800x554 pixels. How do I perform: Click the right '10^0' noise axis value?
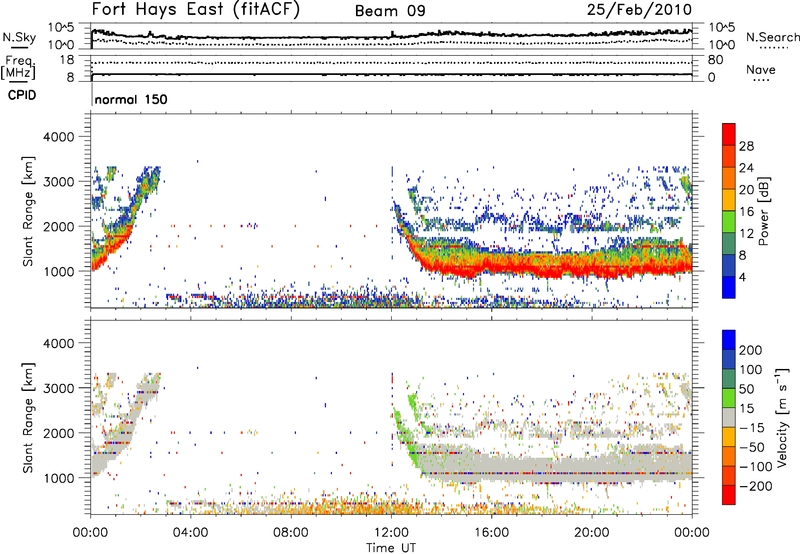click(x=722, y=45)
